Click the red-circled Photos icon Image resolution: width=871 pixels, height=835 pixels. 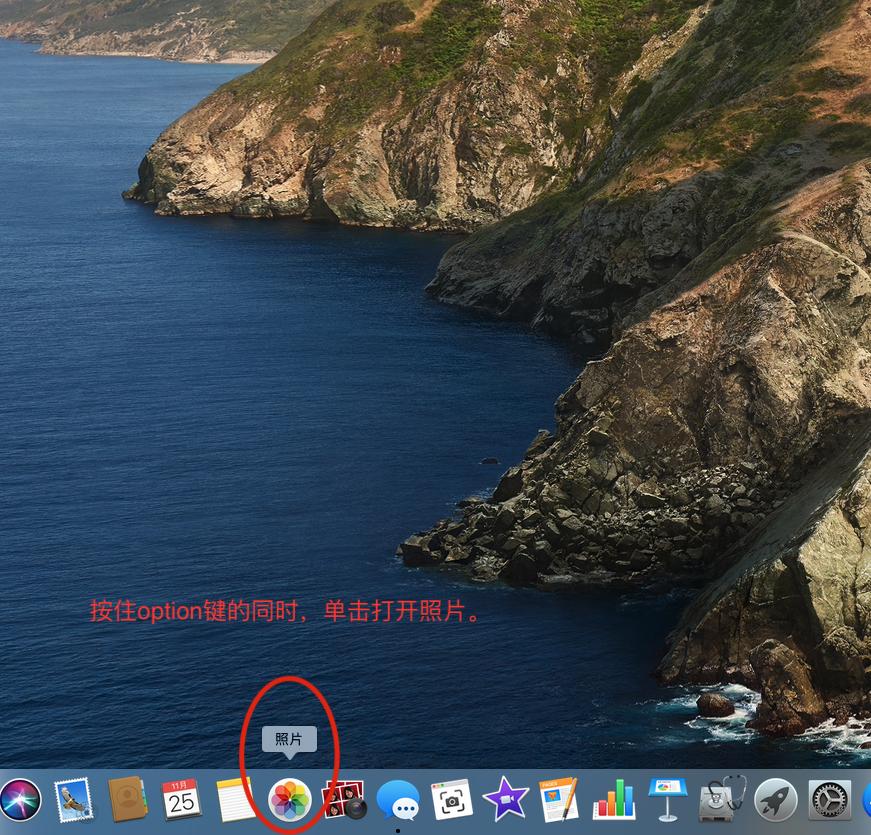point(290,800)
